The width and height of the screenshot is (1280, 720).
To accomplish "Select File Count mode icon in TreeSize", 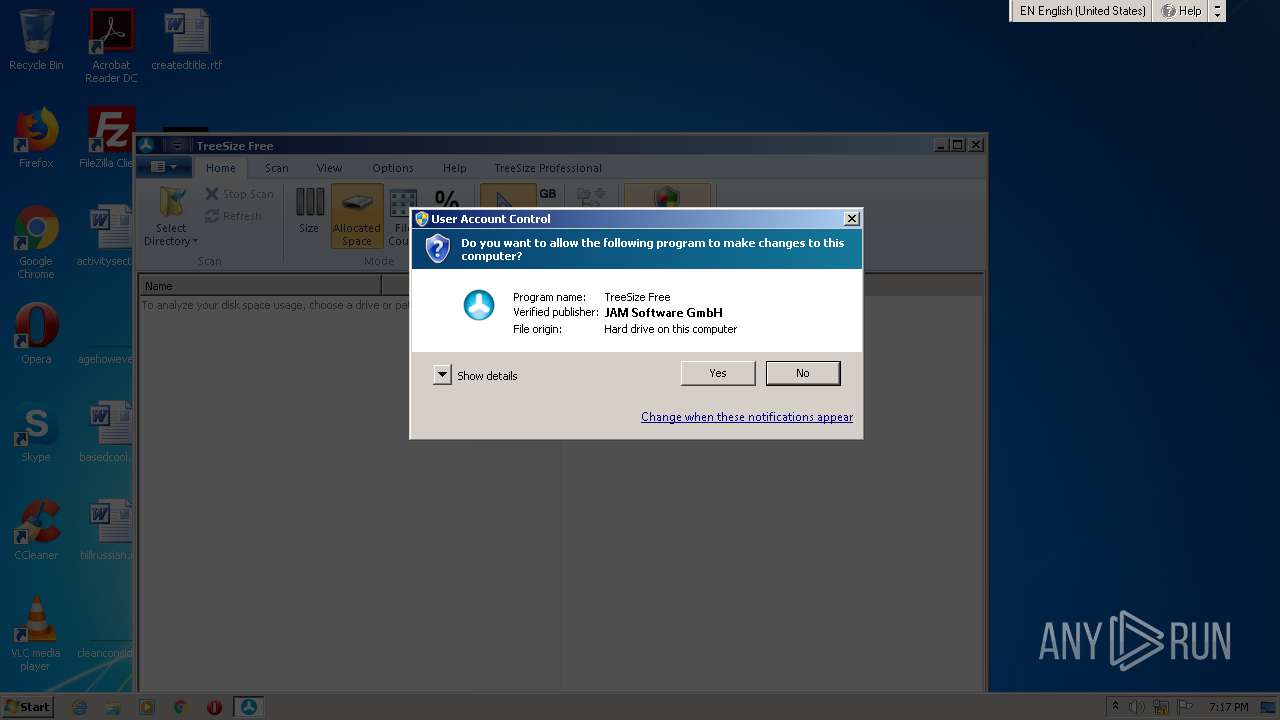I will 402,216.
